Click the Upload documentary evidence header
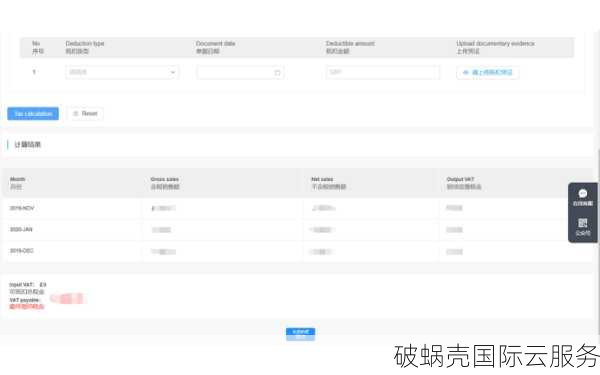Viewport: 600px width, 375px height. click(495, 47)
